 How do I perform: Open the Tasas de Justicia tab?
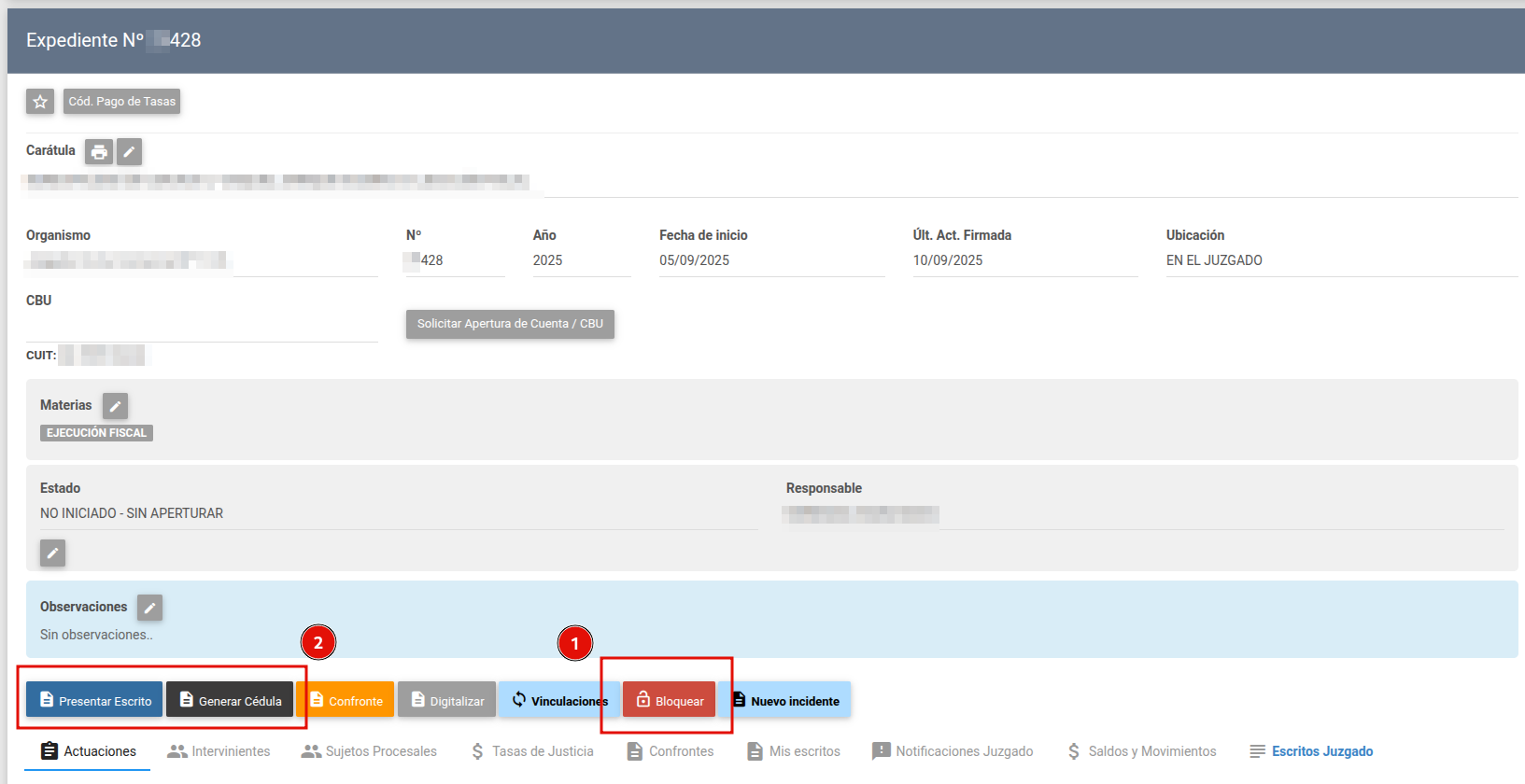(532, 751)
